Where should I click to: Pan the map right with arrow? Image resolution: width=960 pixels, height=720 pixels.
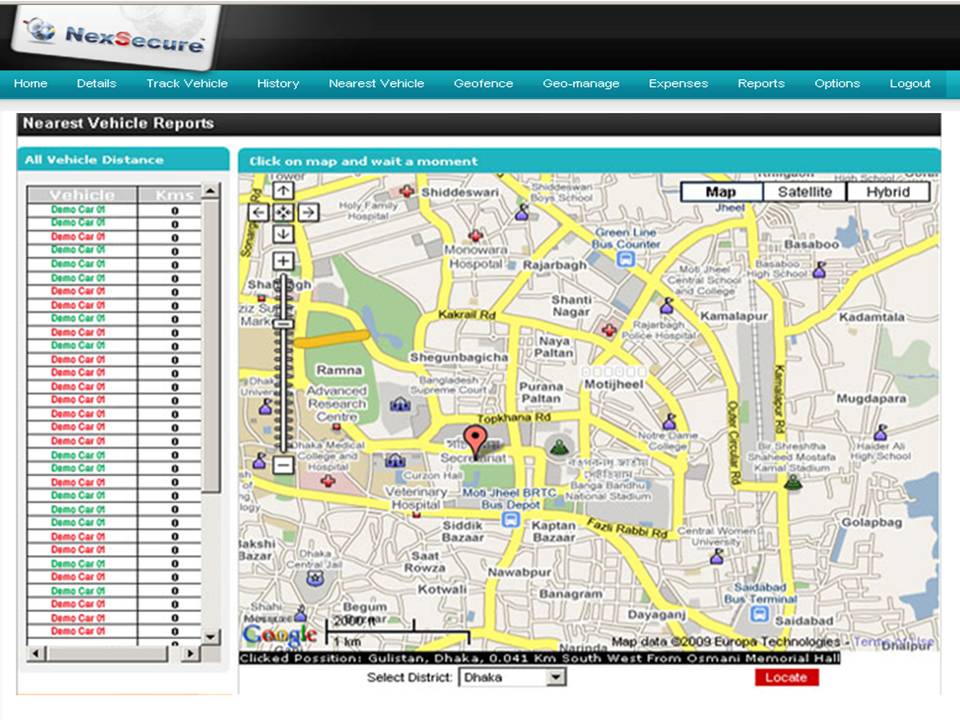tap(308, 212)
